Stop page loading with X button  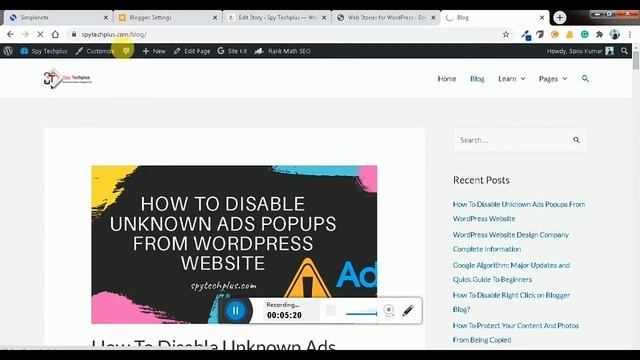(x=40, y=34)
